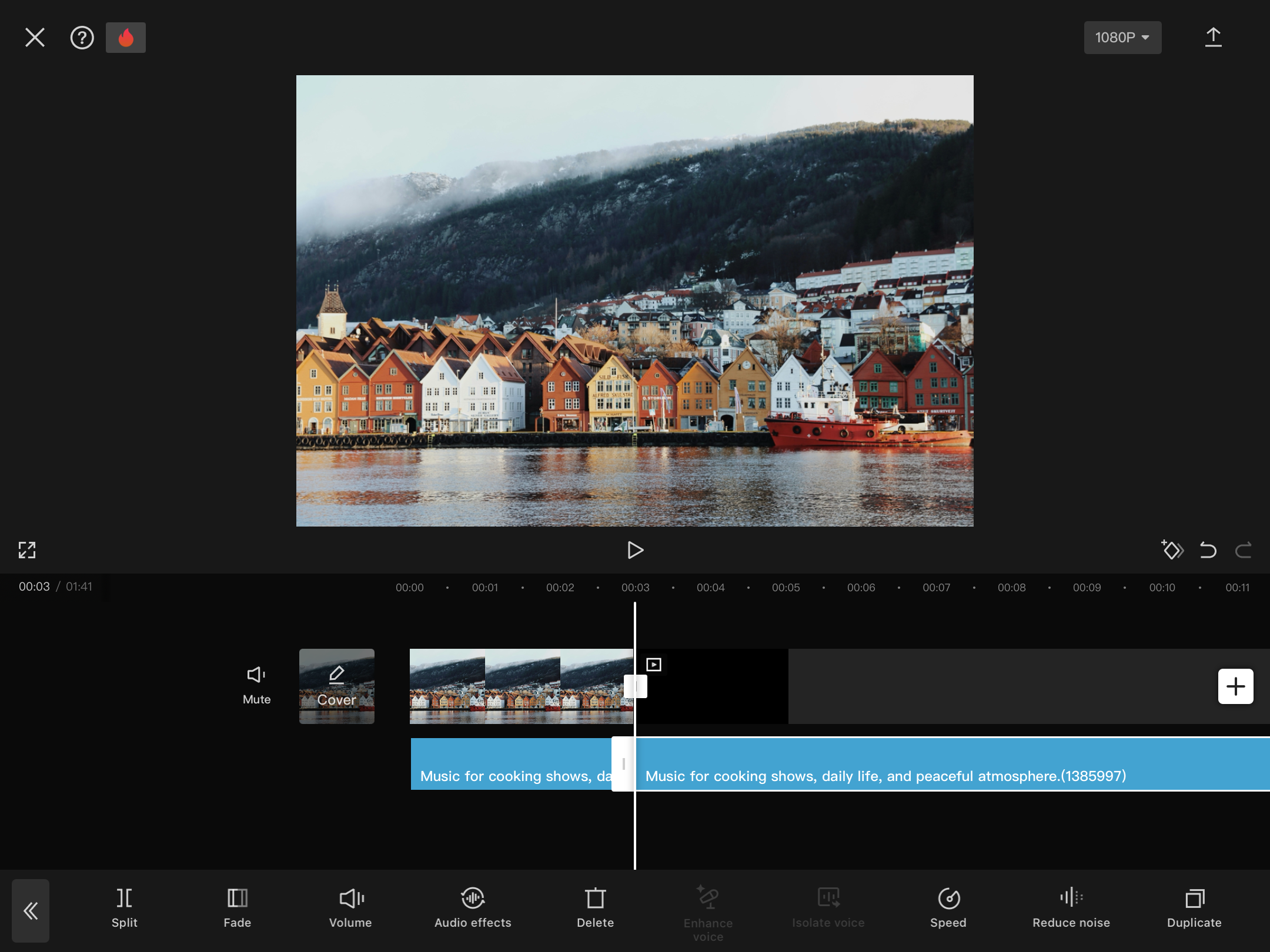Collapse toolbar with double-chevron back button
Viewport: 1270px width, 952px height.
(31, 911)
